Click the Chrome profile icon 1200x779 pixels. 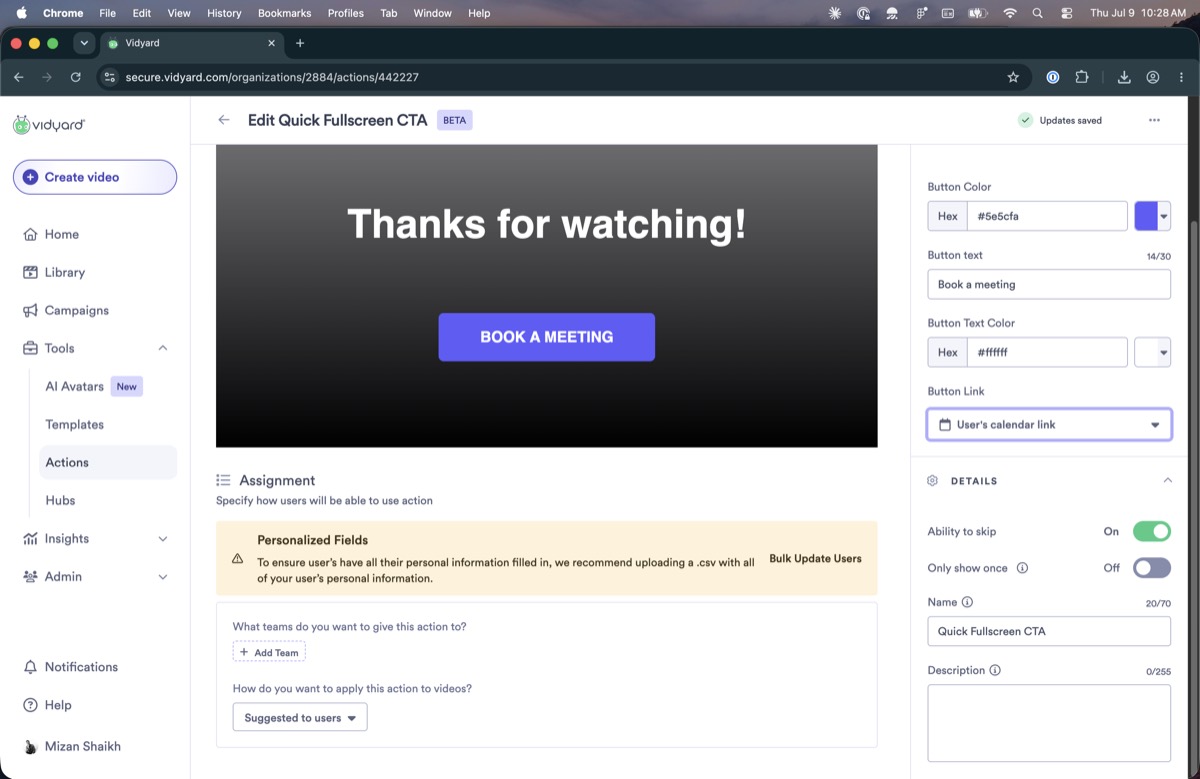click(1153, 77)
